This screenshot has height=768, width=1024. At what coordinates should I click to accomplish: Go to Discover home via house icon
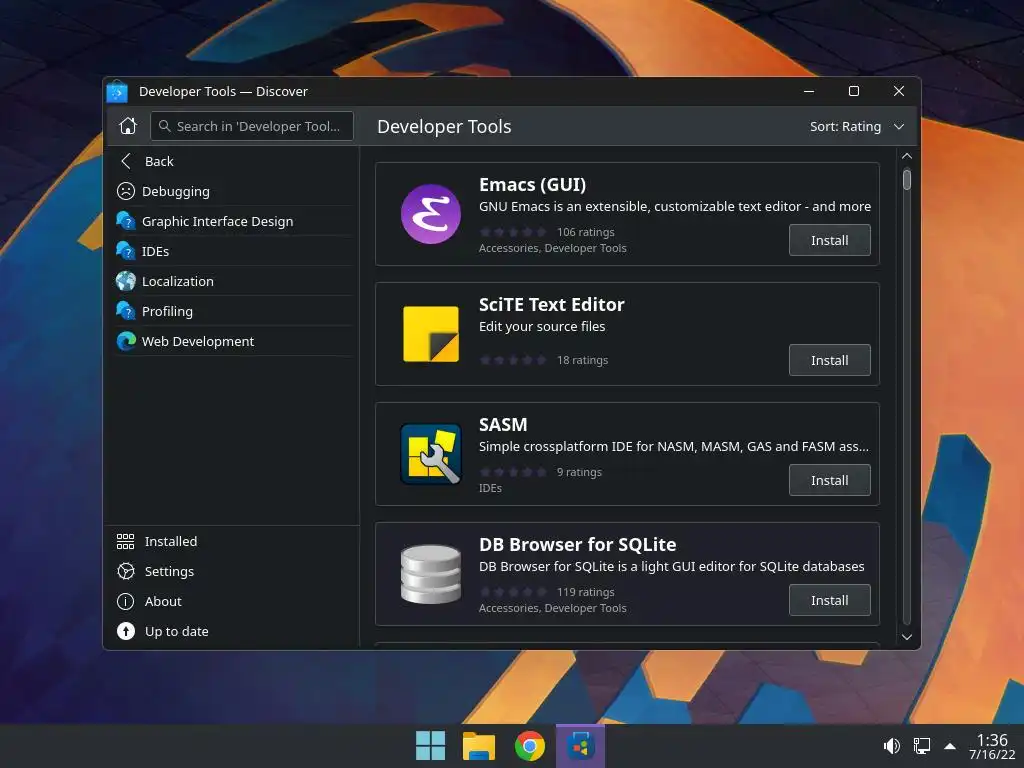tap(128, 126)
